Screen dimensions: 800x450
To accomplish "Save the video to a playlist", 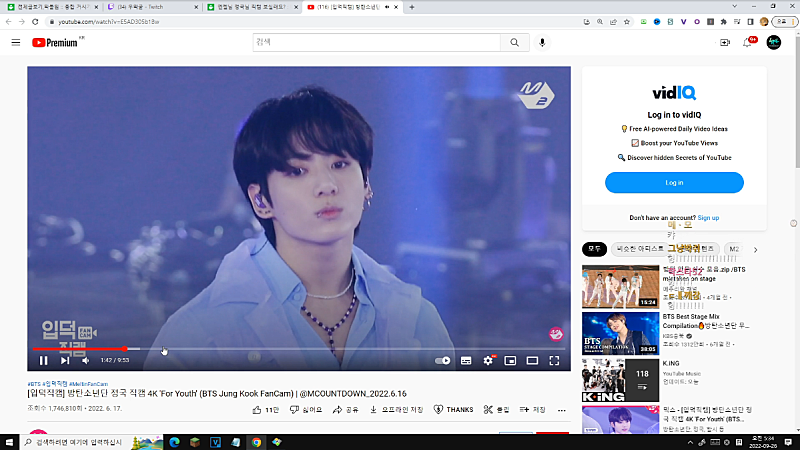I will point(532,410).
